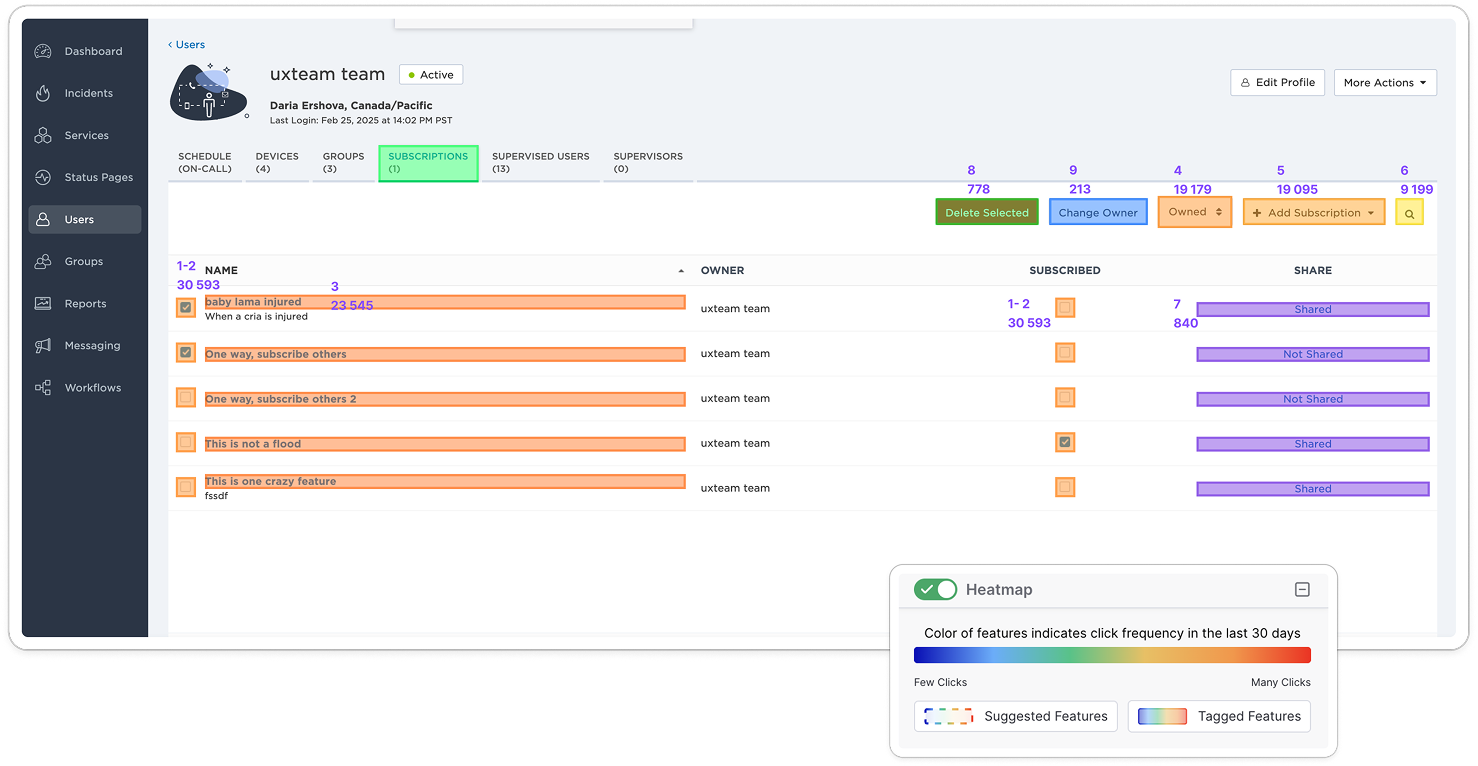1478x766 pixels.
Task: Turn off the Heatmap toggle switch
Action: 935,590
